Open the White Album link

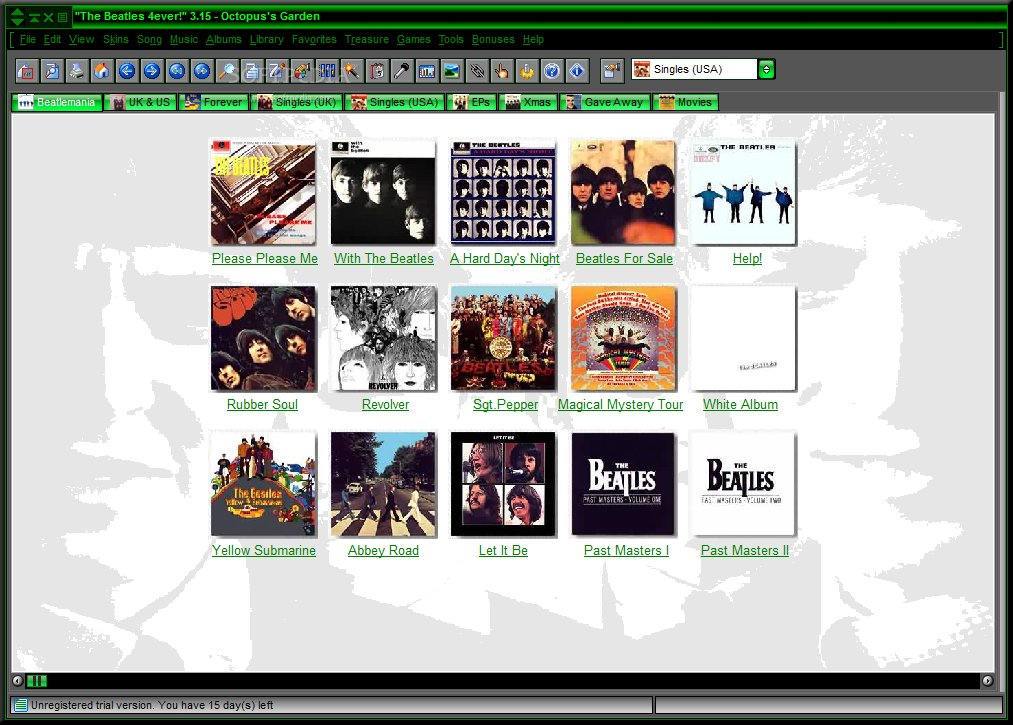coord(740,405)
